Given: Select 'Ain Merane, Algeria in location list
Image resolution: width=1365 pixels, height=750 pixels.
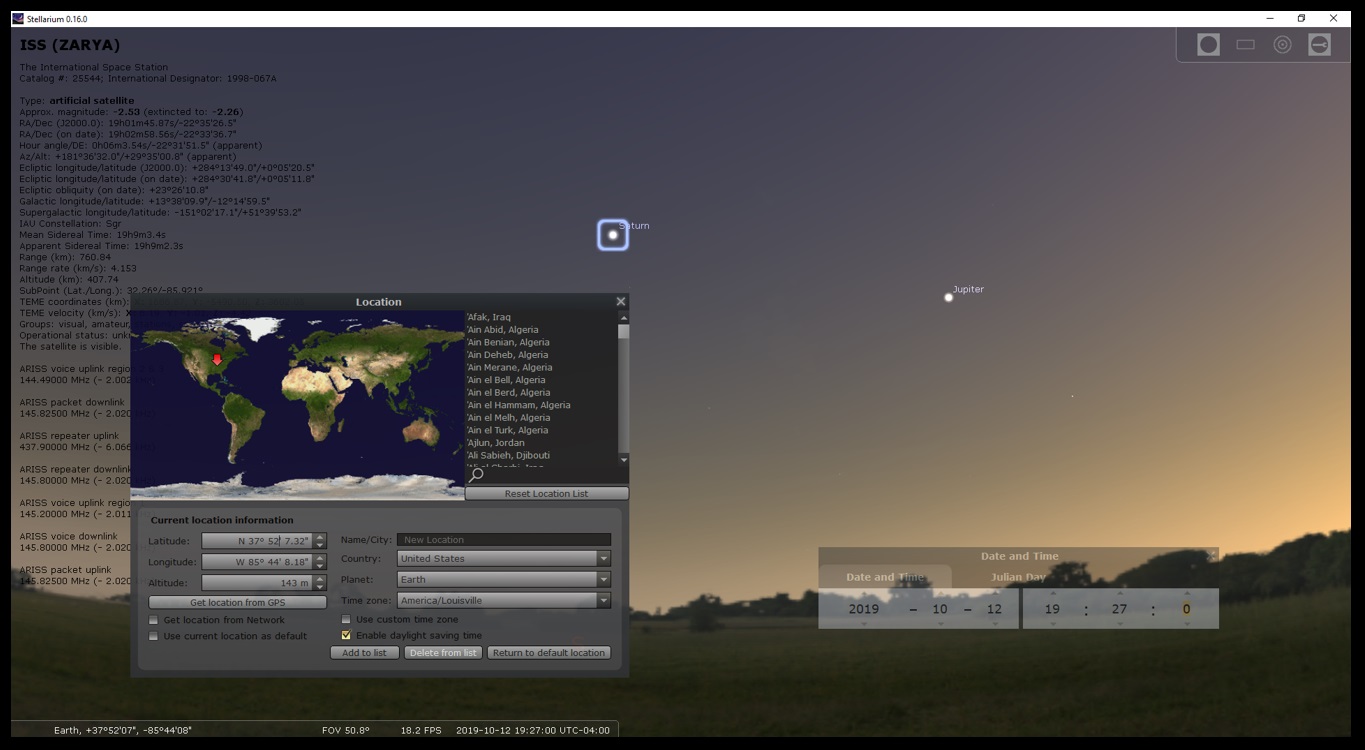Looking at the screenshot, I should coord(541,367).
